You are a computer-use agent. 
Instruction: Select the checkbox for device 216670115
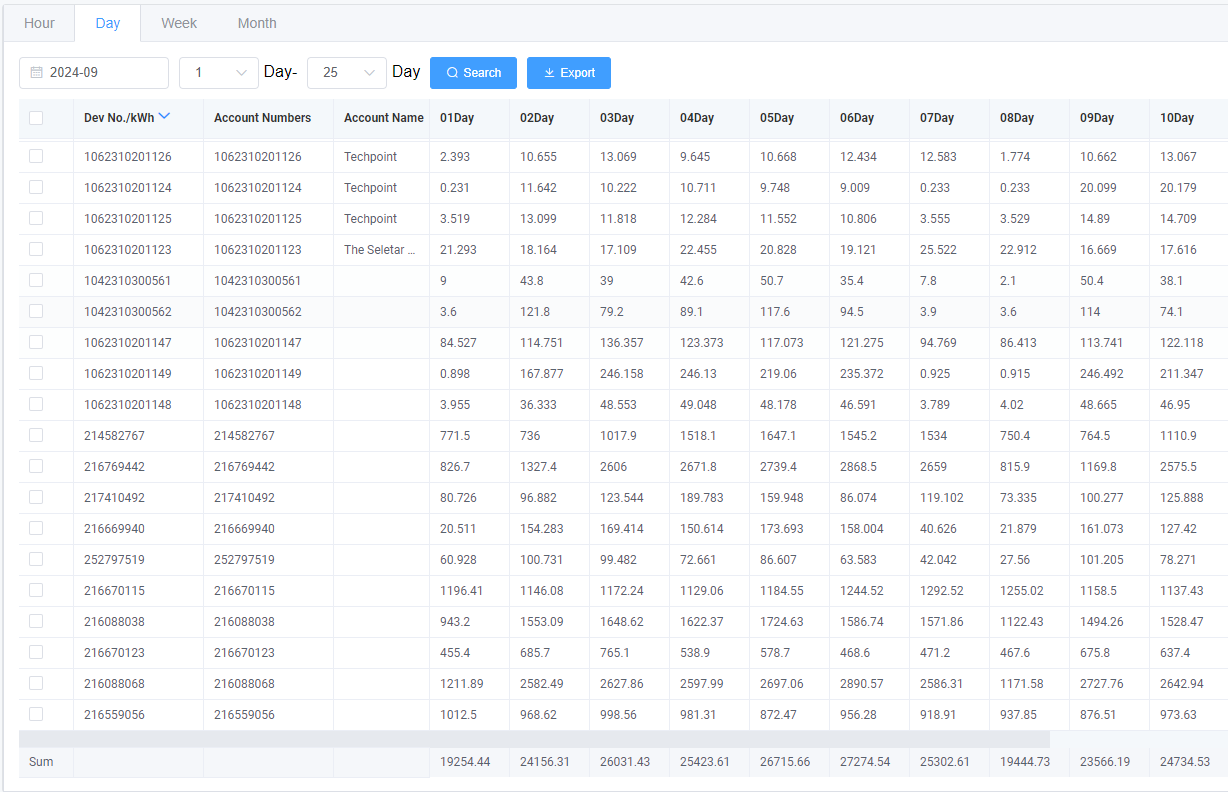(36, 590)
